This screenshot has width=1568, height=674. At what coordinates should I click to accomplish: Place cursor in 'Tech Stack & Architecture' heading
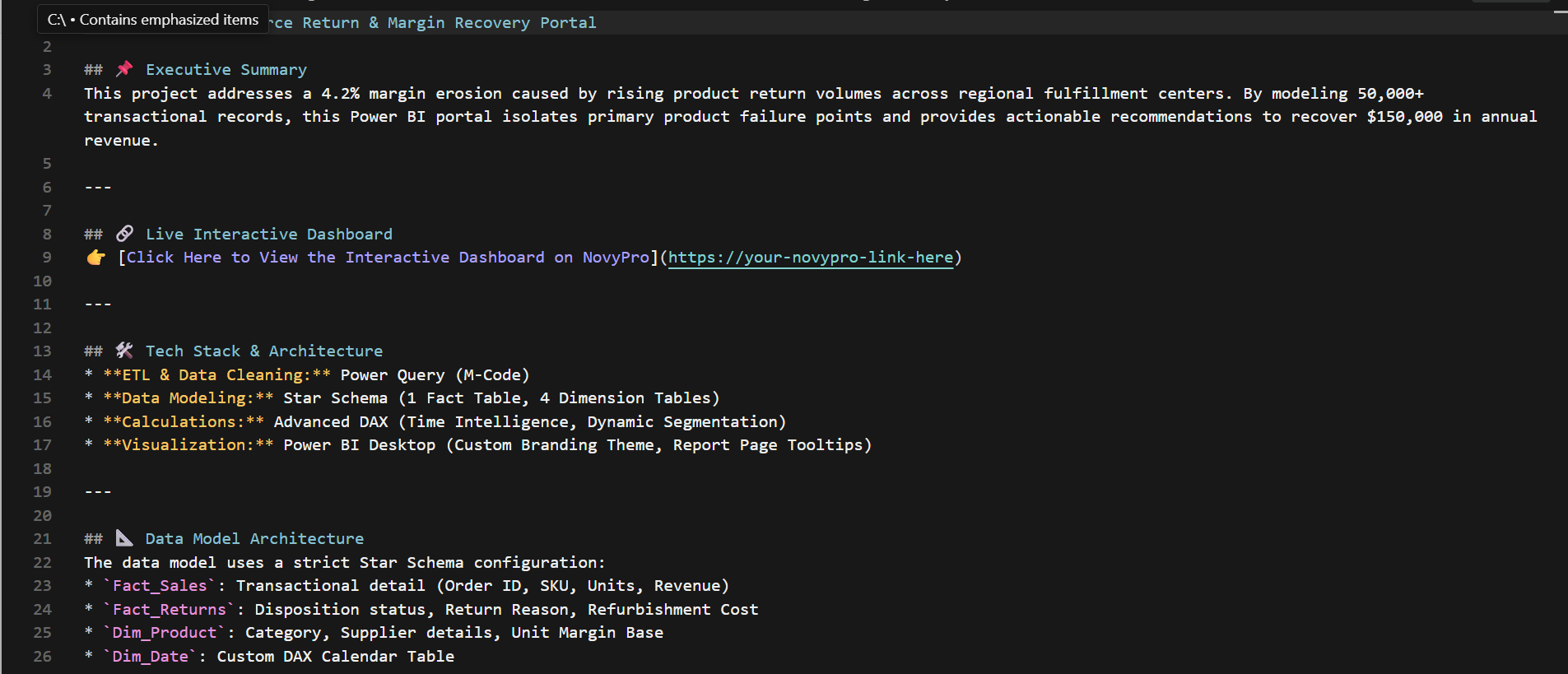pos(264,351)
